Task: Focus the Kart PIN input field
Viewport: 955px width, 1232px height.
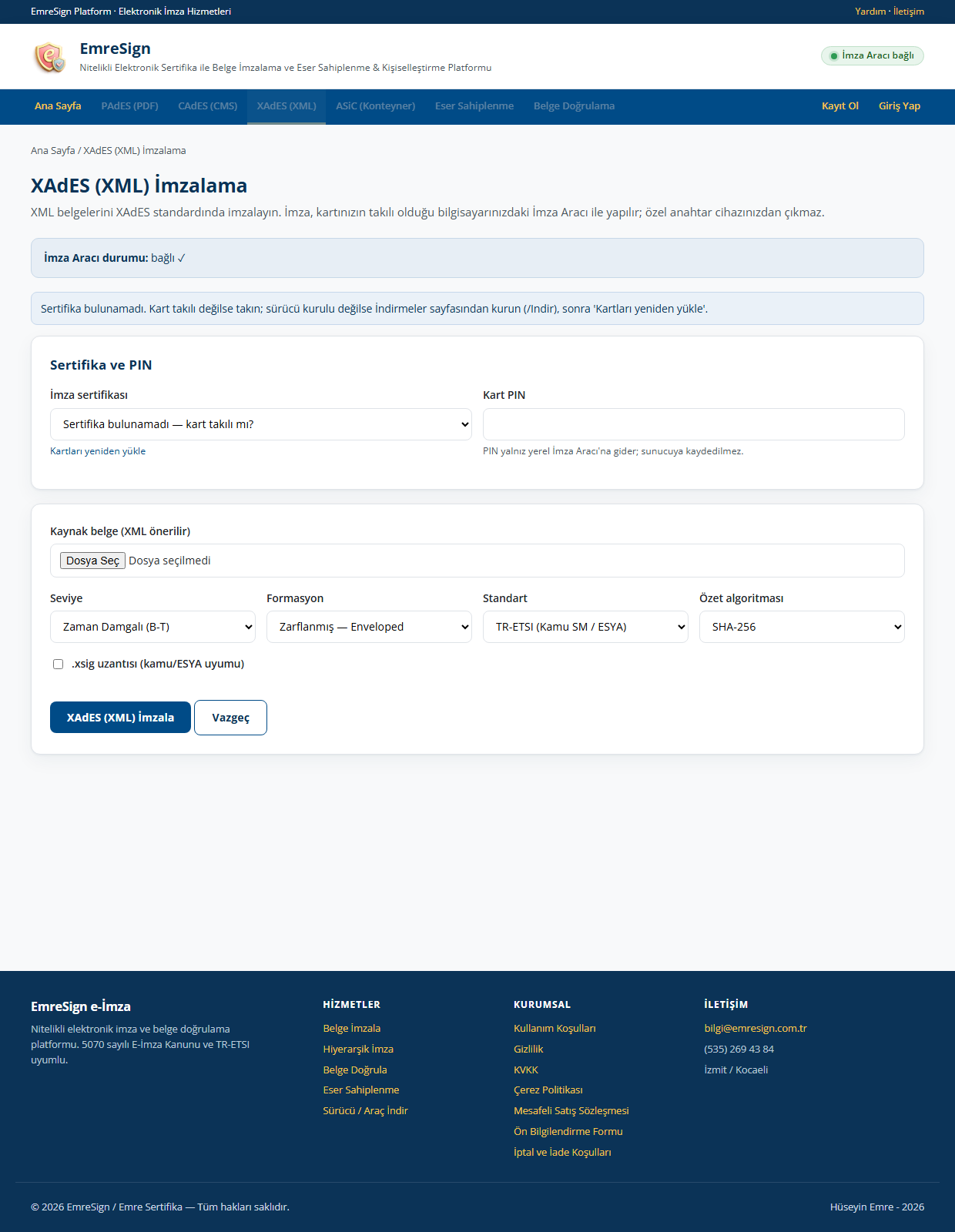Action: (x=694, y=424)
